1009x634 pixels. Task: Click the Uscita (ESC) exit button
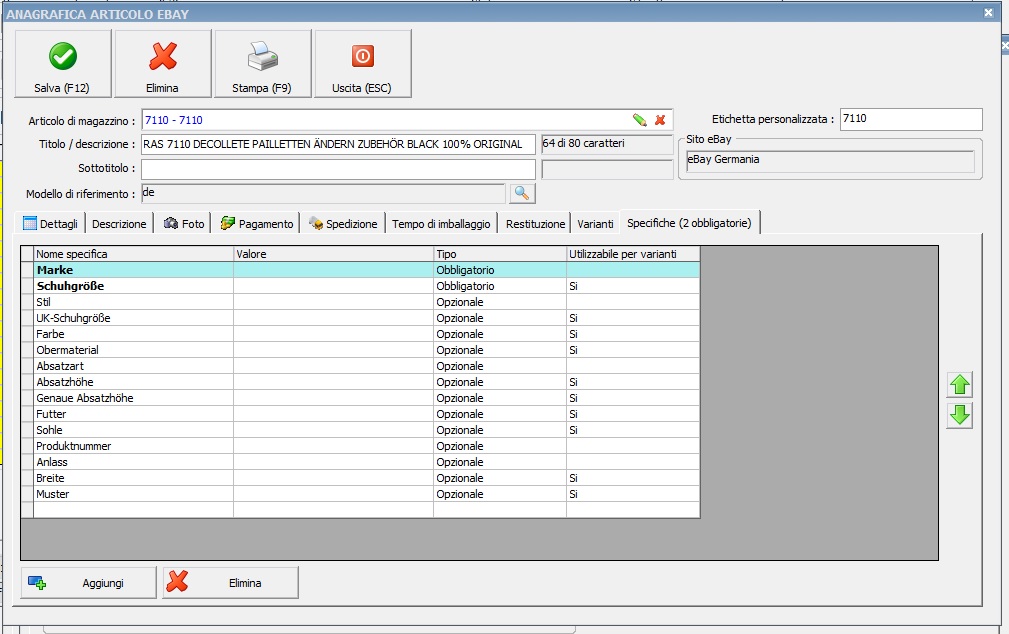coord(362,64)
